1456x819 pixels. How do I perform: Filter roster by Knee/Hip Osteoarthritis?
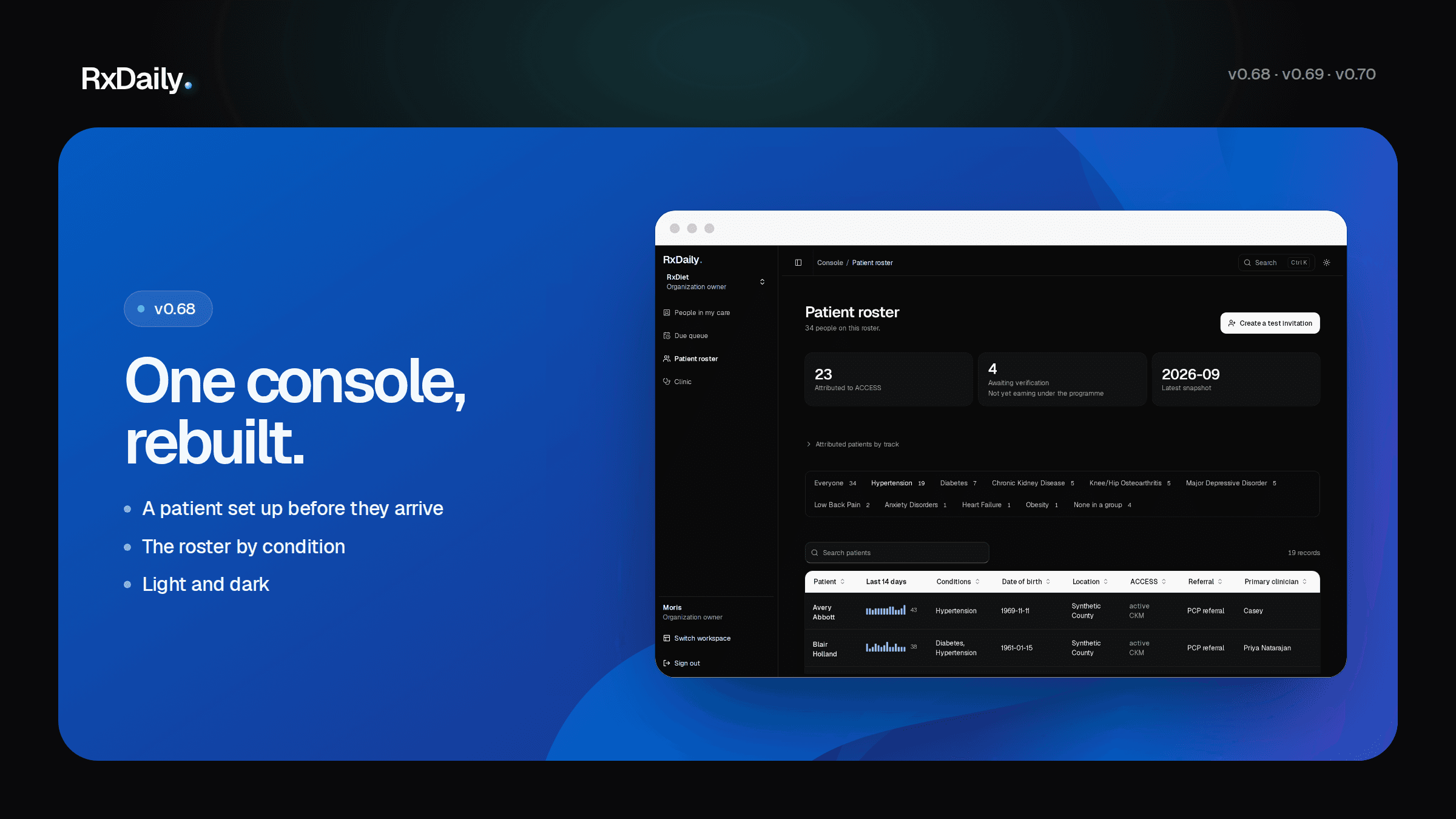[1130, 483]
